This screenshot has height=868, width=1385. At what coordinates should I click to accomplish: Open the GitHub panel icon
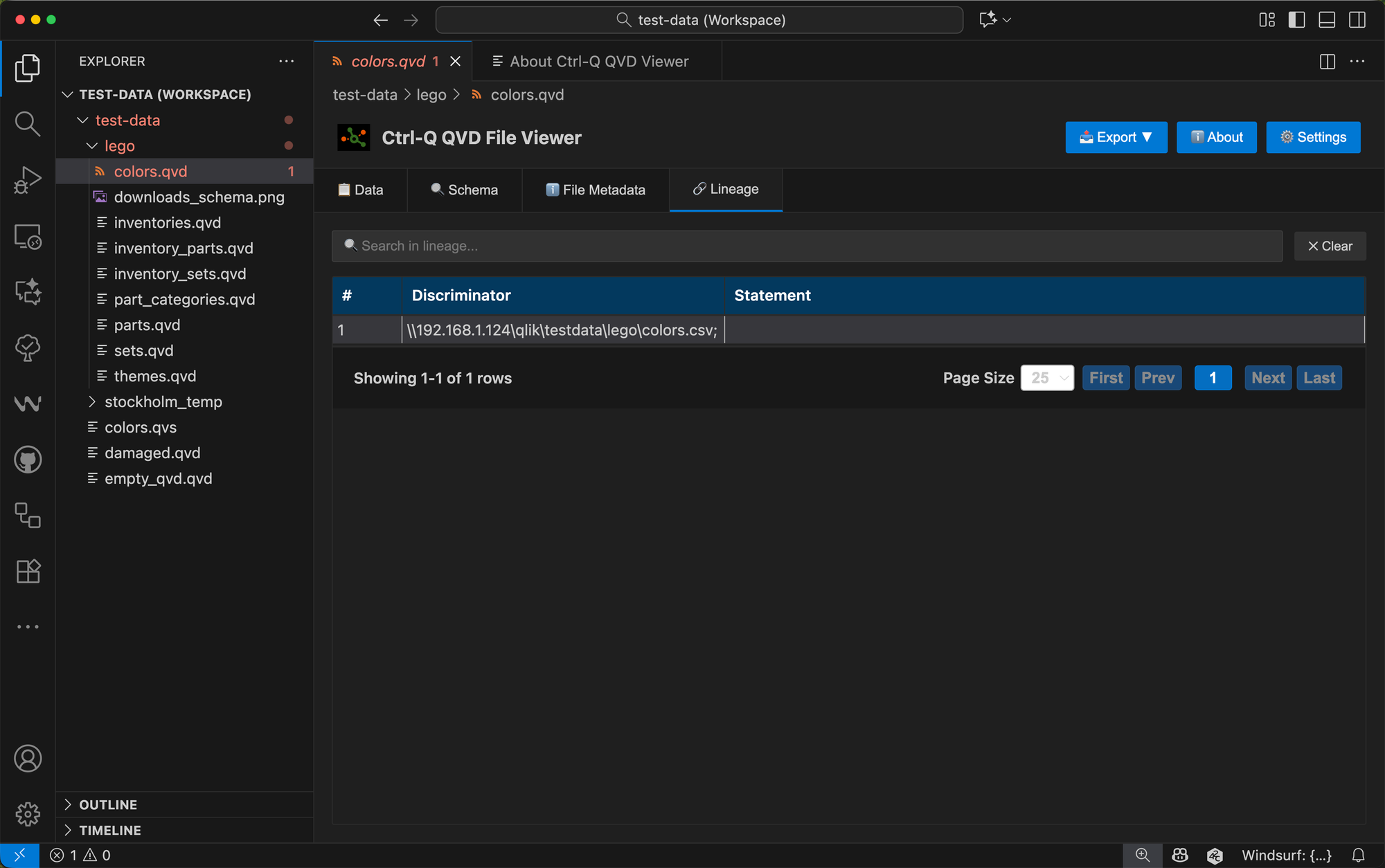tap(27, 460)
